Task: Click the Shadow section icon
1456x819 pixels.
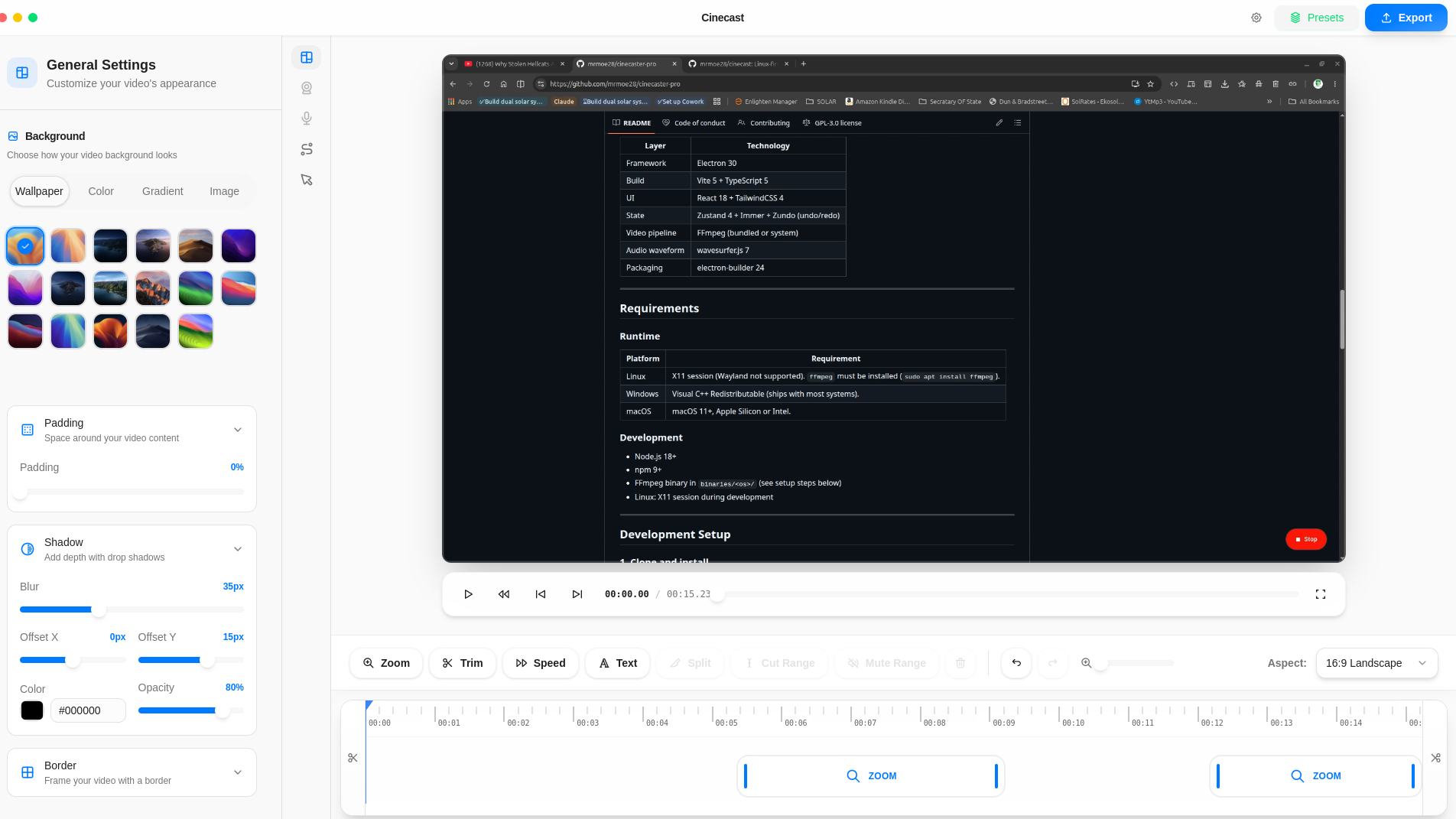Action: point(28,549)
